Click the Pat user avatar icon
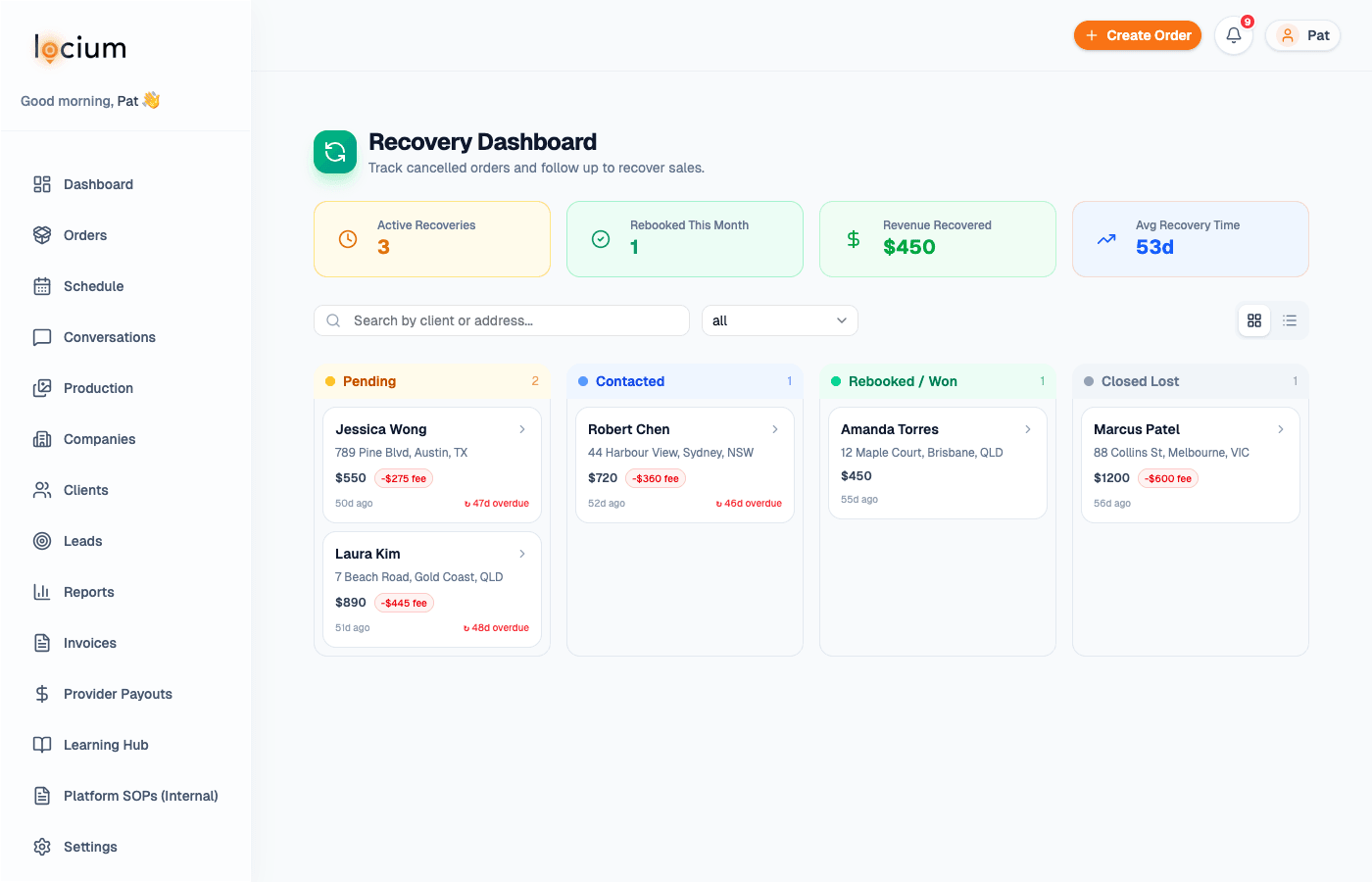1372x882 pixels. [1288, 35]
